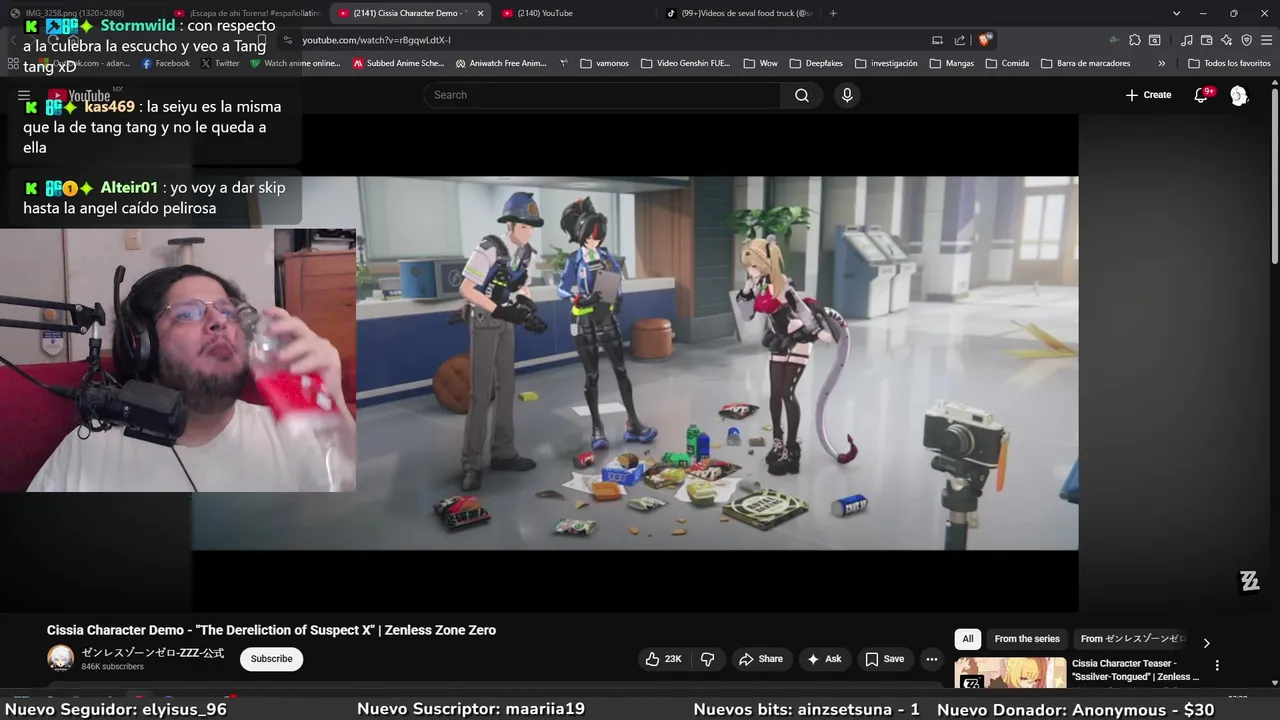Screen dimensions: 1280x720
Task: Open the Aniwatch Free Anim... bookmark
Action: (501, 63)
